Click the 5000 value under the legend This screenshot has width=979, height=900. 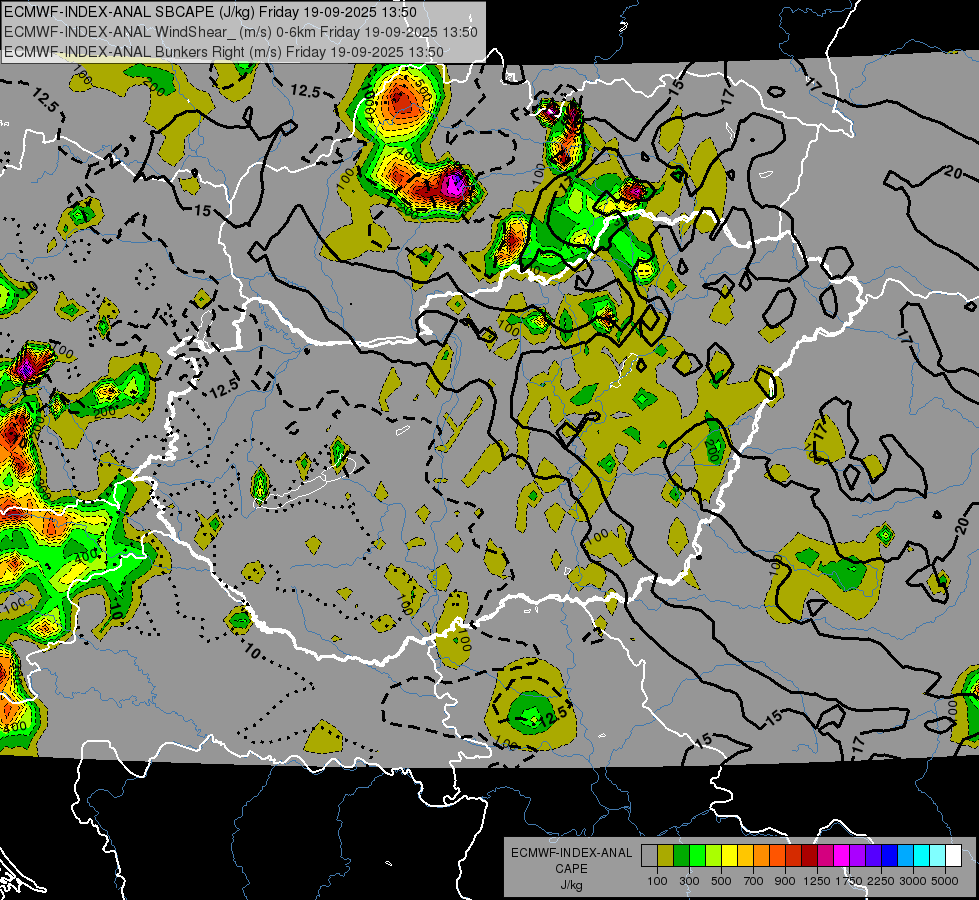[945, 881]
